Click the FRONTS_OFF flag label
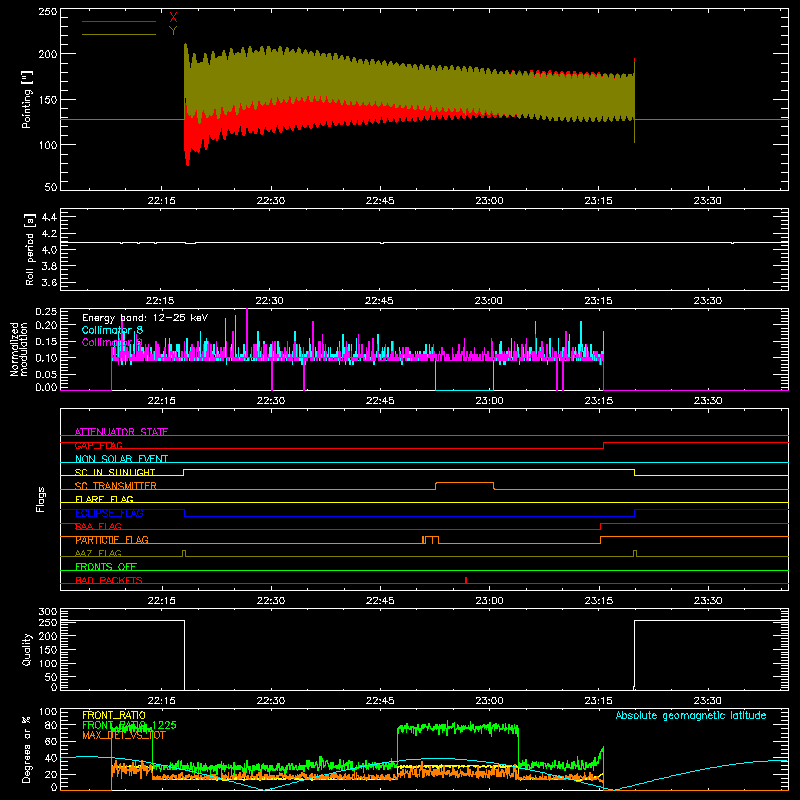Image resolution: width=800 pixels, height=800 pixels. pos(106,567)
